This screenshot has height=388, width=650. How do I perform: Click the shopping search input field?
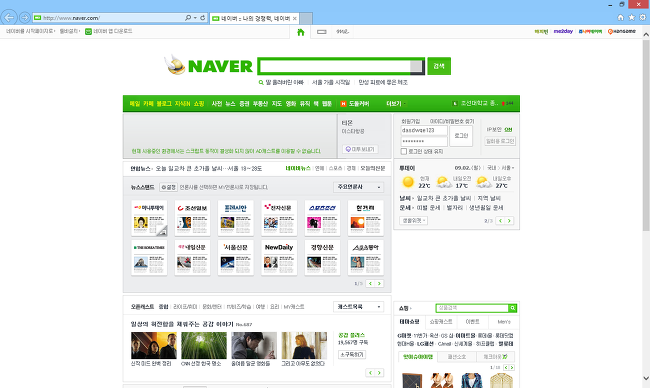472,308
